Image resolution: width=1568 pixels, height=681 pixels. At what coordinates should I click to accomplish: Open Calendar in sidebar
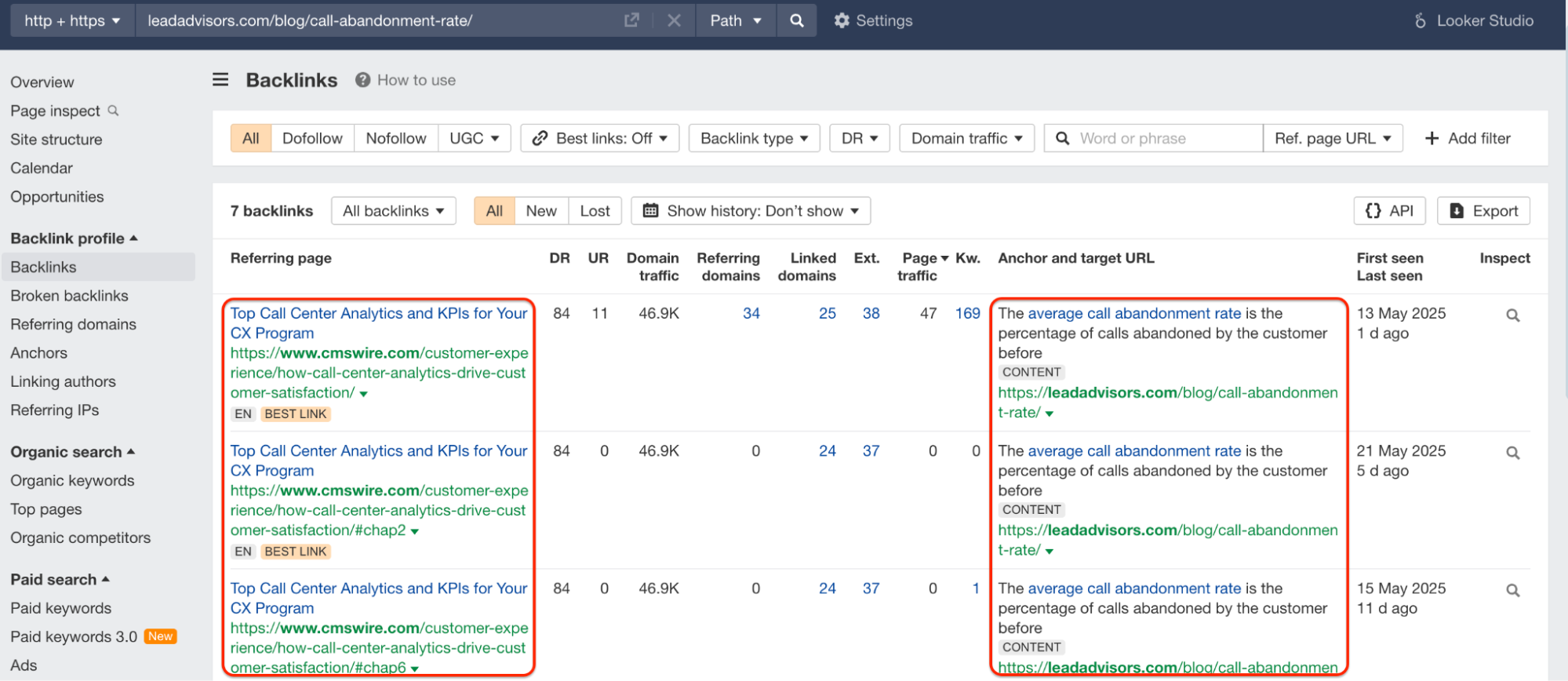(x=42, y=168)
